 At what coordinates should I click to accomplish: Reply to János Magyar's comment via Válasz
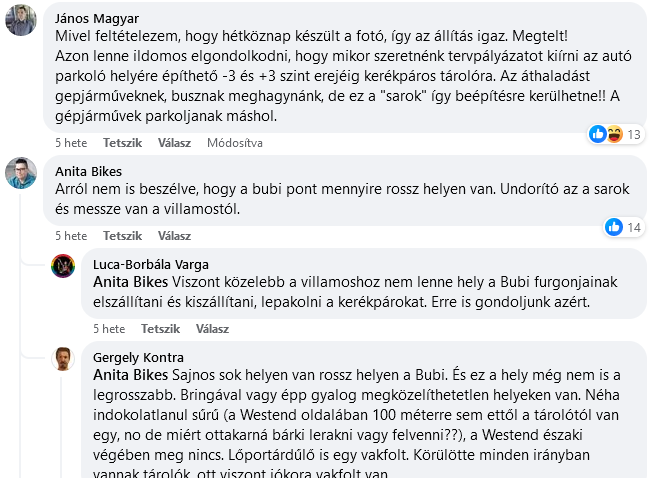[x=174, y=143]
